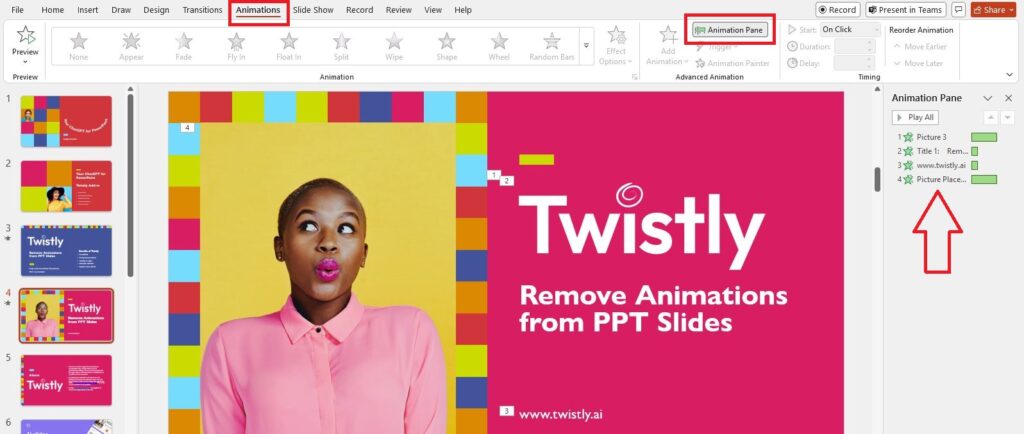This screenshot has height=434, width=1024.
Task: Click Move Earlier in Reorder Animation
Action: pyautogui.click(x=920, y=47)
